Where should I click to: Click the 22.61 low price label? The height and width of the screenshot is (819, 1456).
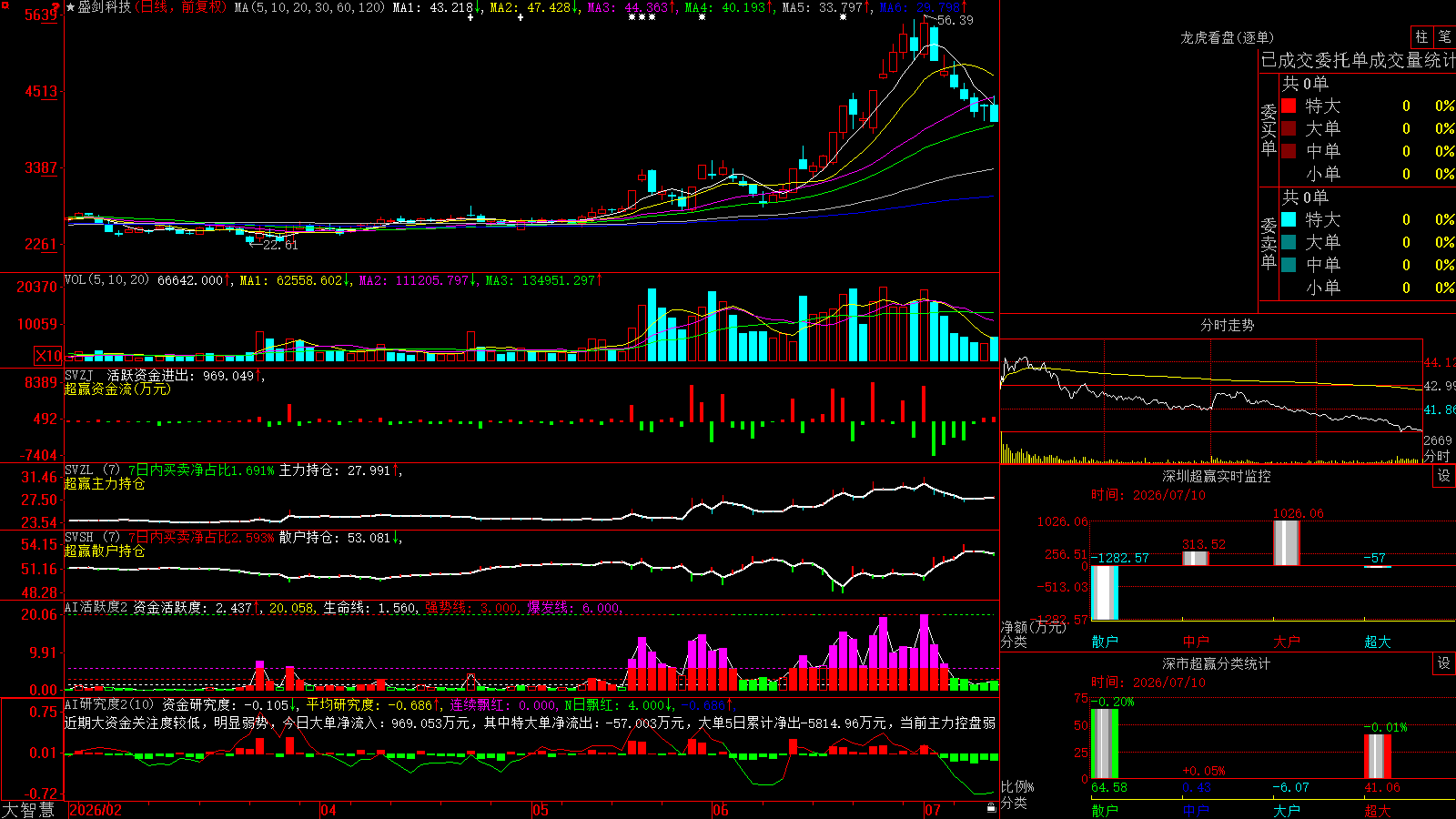click(279, 245)
